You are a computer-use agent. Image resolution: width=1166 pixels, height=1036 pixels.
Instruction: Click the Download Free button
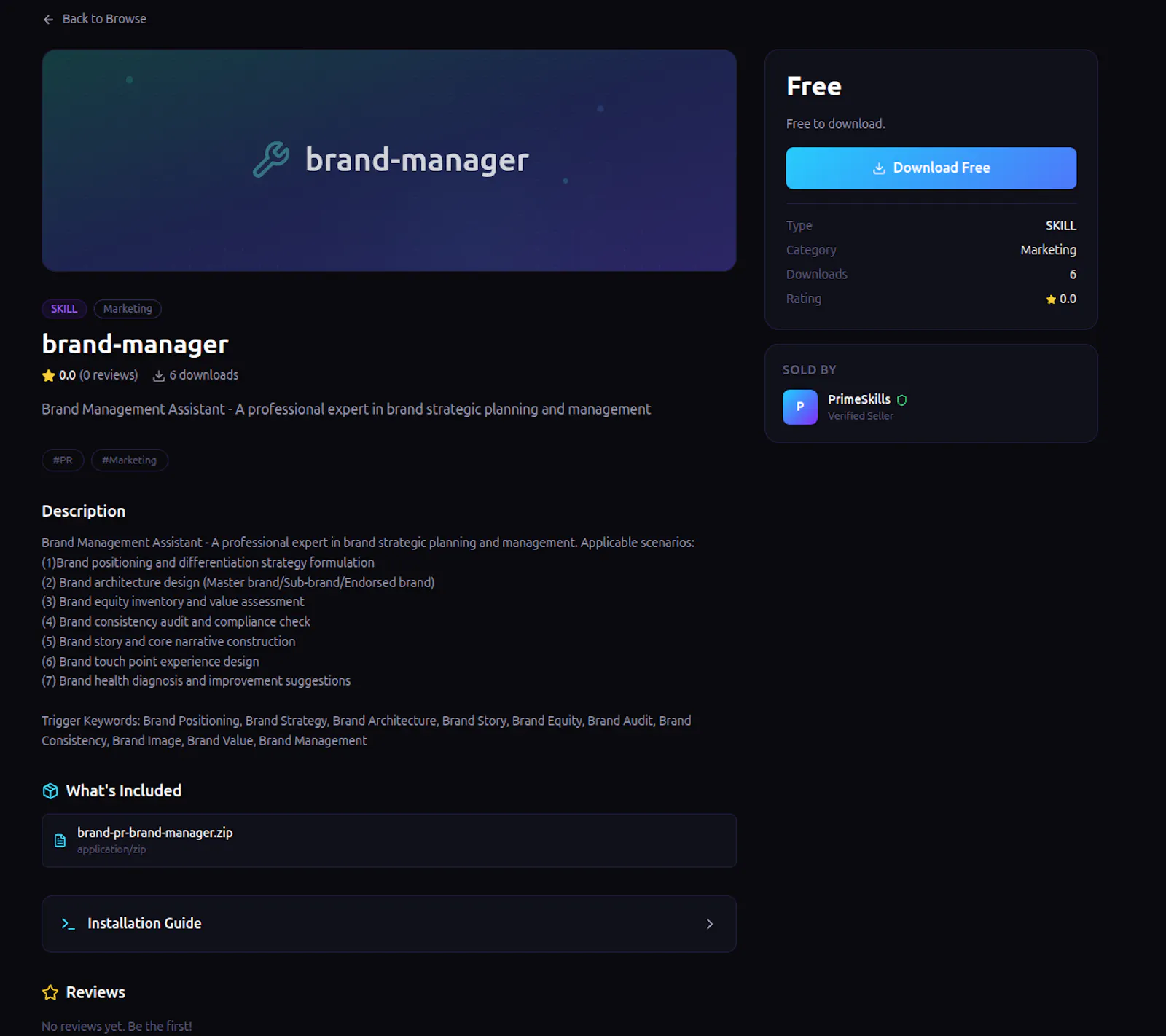pyautogui.click(x=931, y=168)
